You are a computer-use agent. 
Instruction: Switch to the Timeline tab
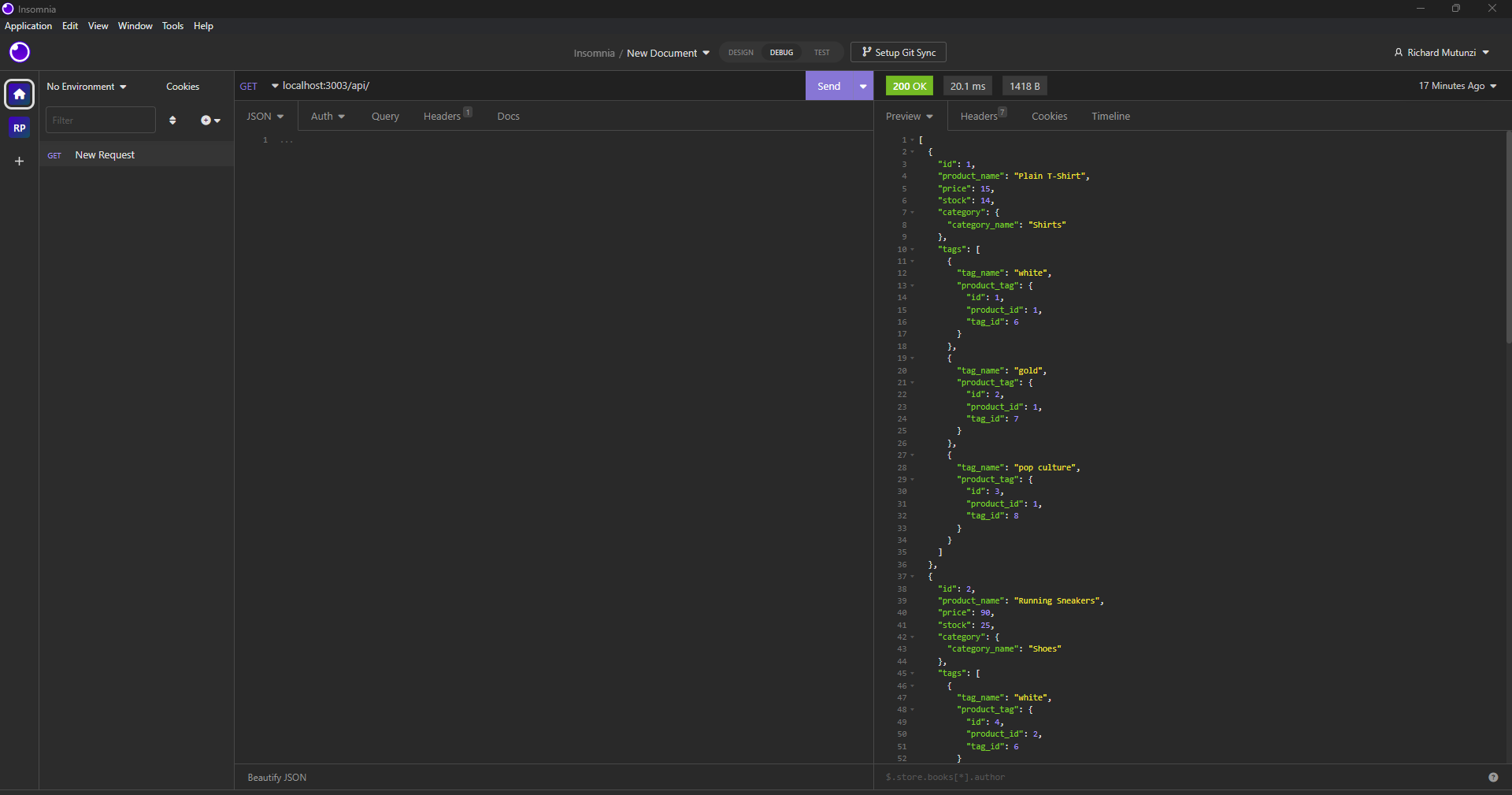point(1110,116)
